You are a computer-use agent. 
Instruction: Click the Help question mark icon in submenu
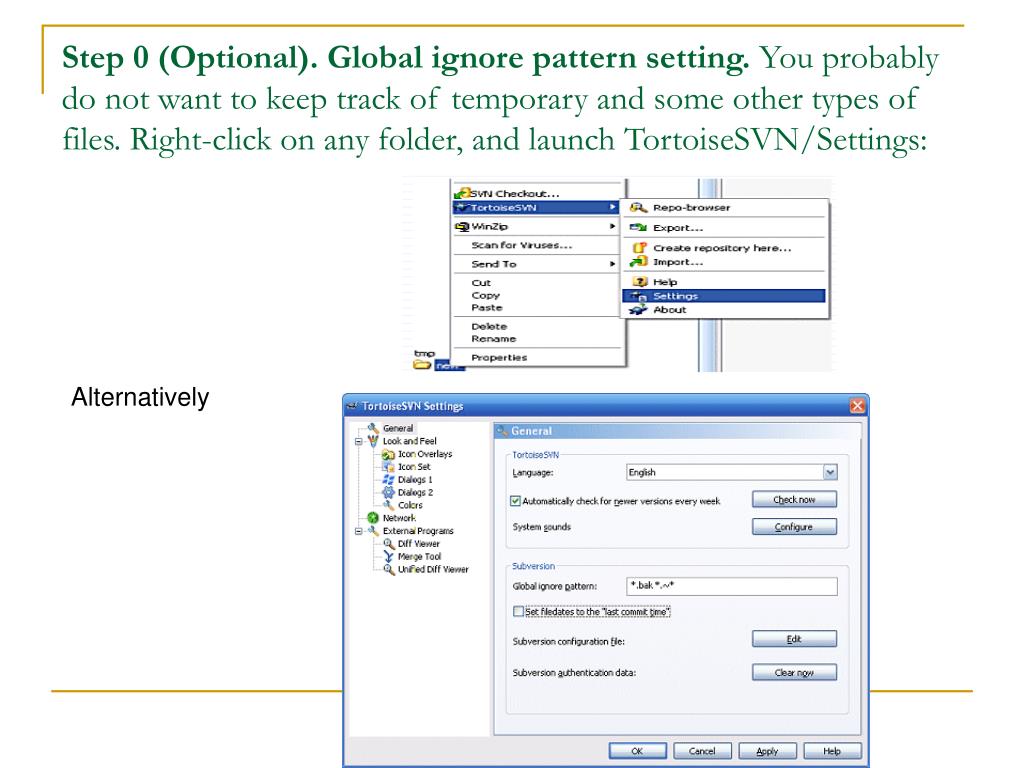[x=640, y=282]
